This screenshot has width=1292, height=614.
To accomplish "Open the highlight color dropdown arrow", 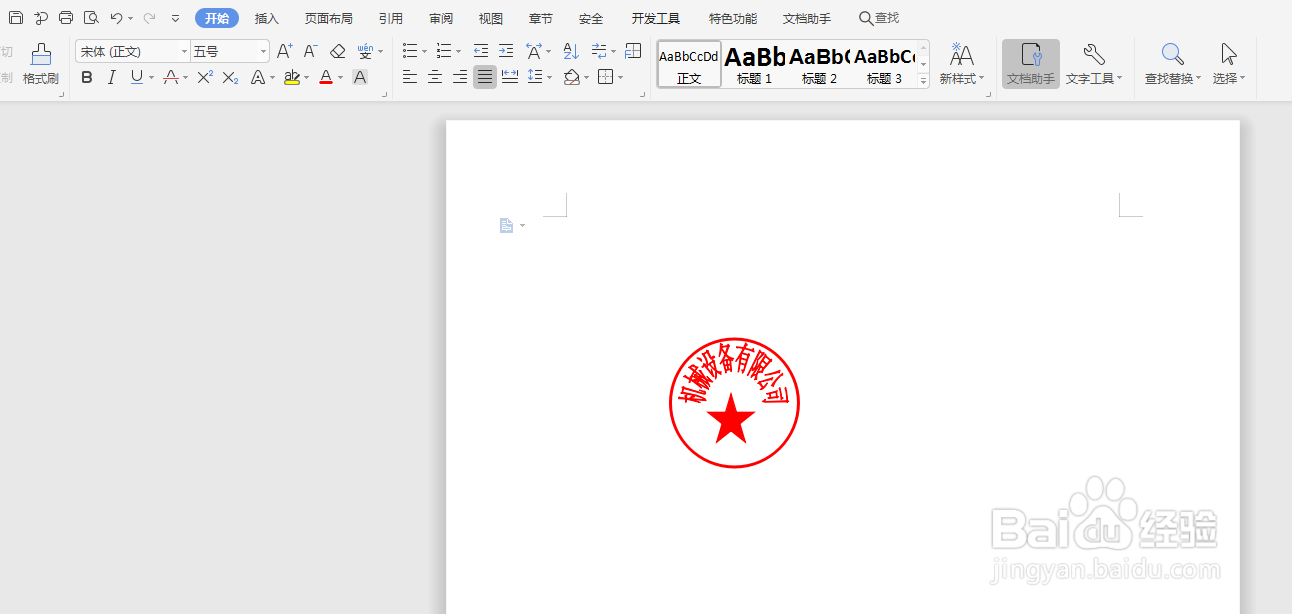I will [306, 78].
